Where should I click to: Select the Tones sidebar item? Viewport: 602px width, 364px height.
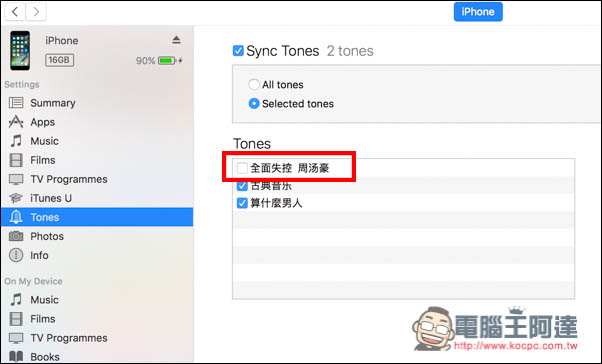(x=97, y=217)
